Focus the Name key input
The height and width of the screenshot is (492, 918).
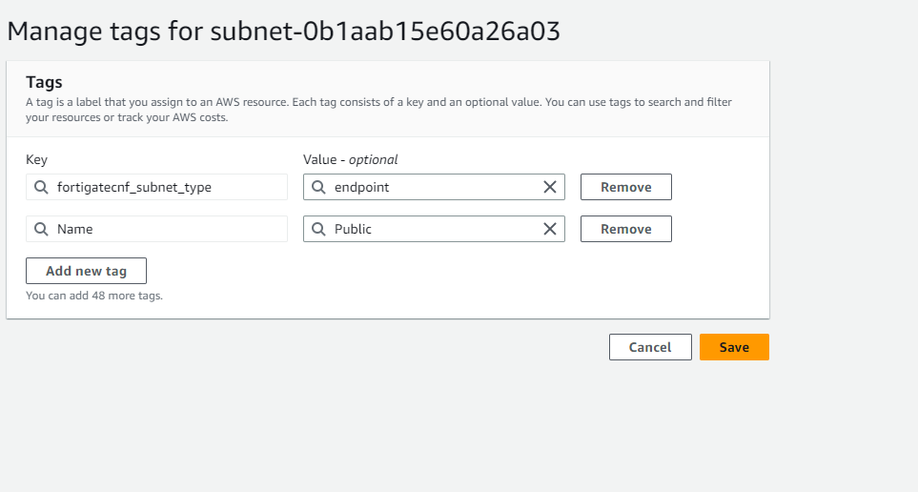pyautogui.click(x=165, y=229)
